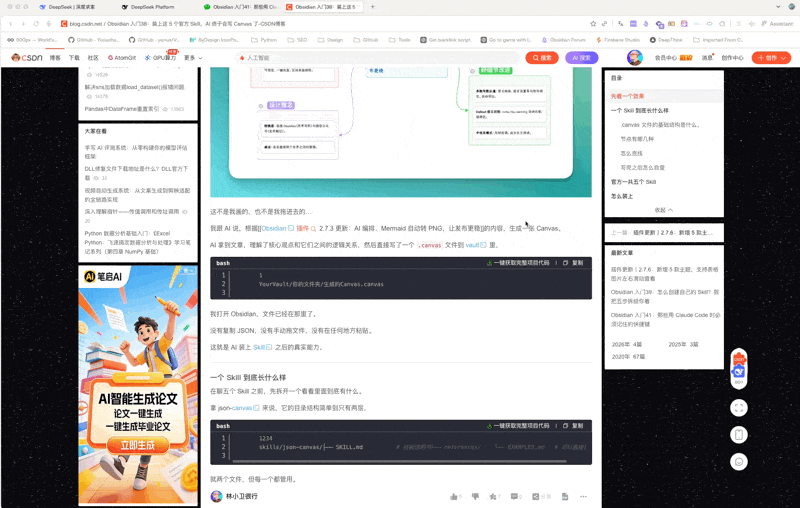Enter fullscreen reading via floating expand icon

click(739, 408)
